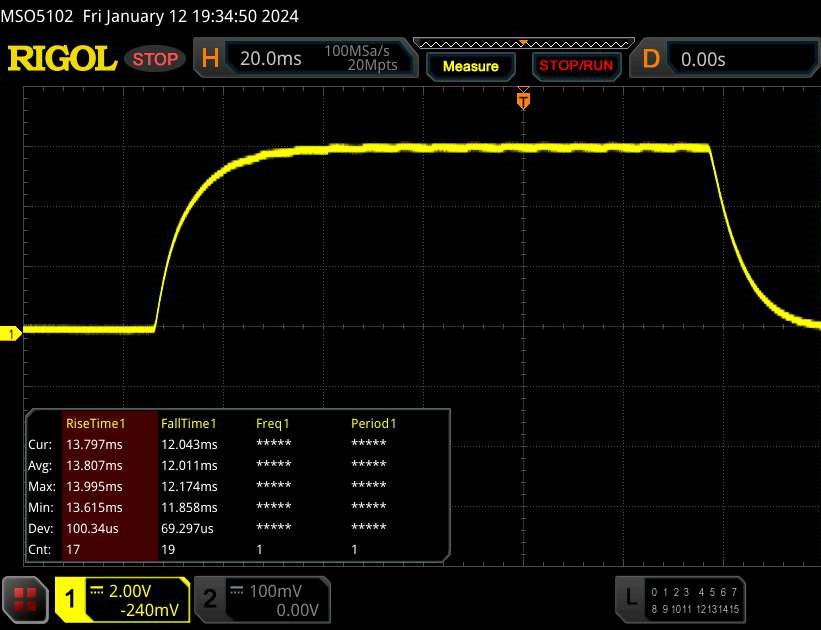Click the Max: row label

pyautogui.click(x=41, y=487)
